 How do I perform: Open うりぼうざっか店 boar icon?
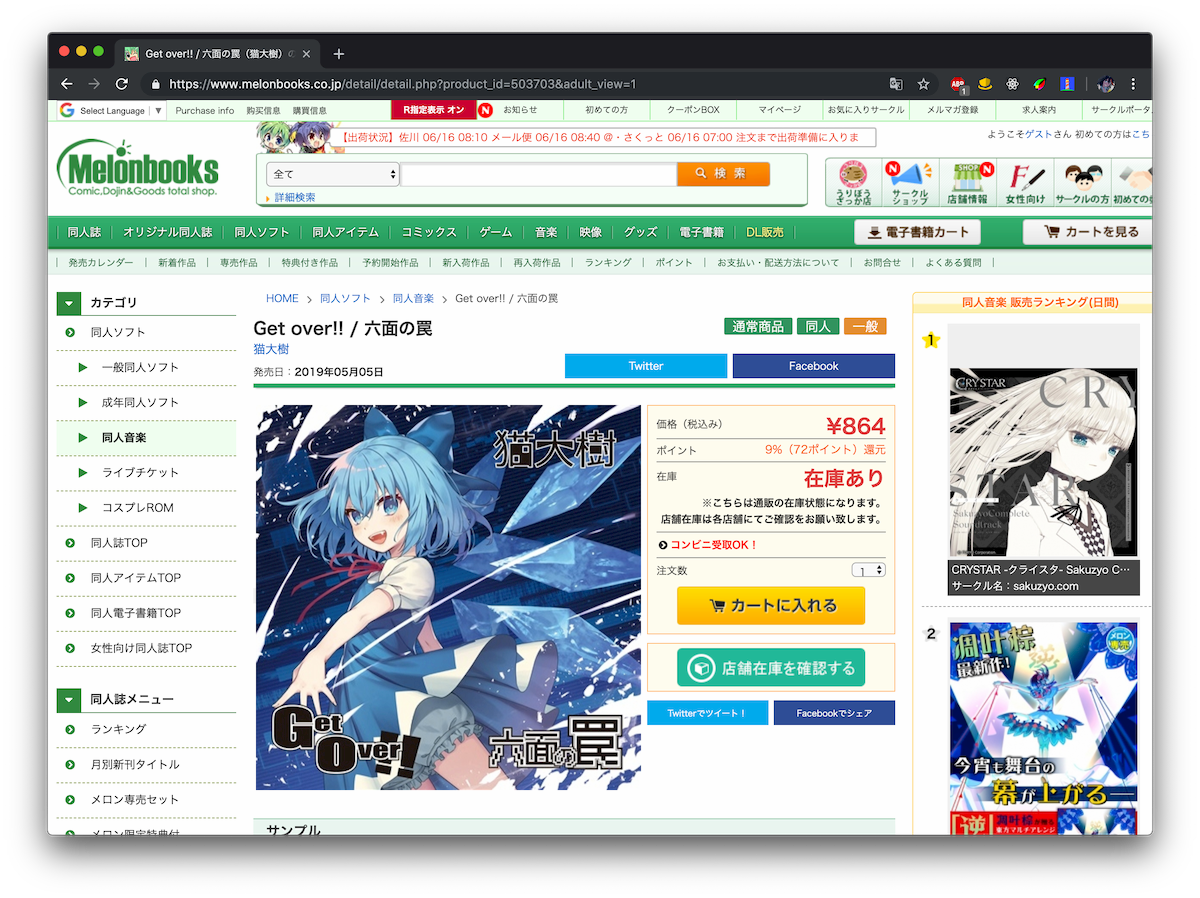tap(853, 182)
